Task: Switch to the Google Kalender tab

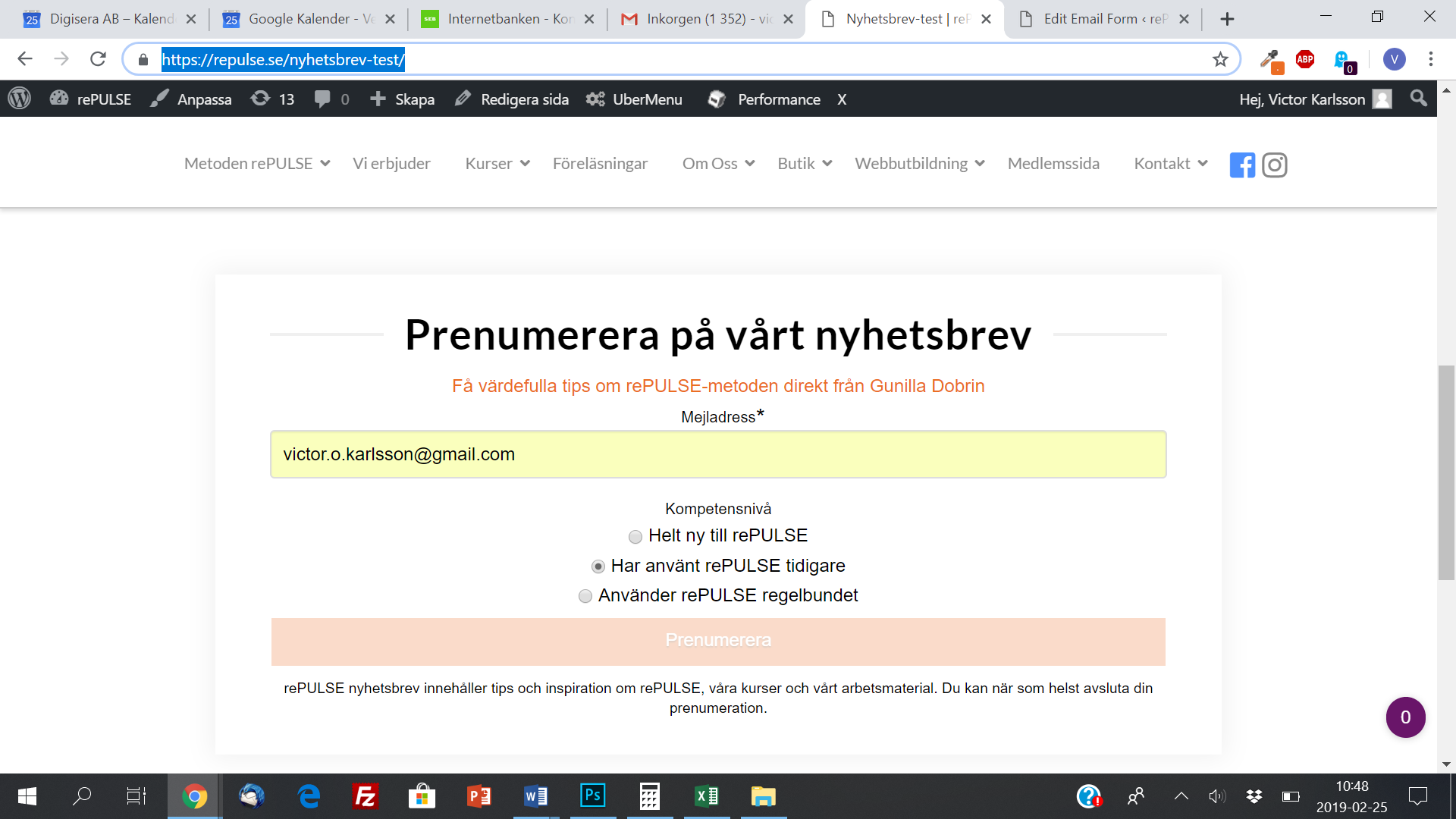Action: click(309, 19)
